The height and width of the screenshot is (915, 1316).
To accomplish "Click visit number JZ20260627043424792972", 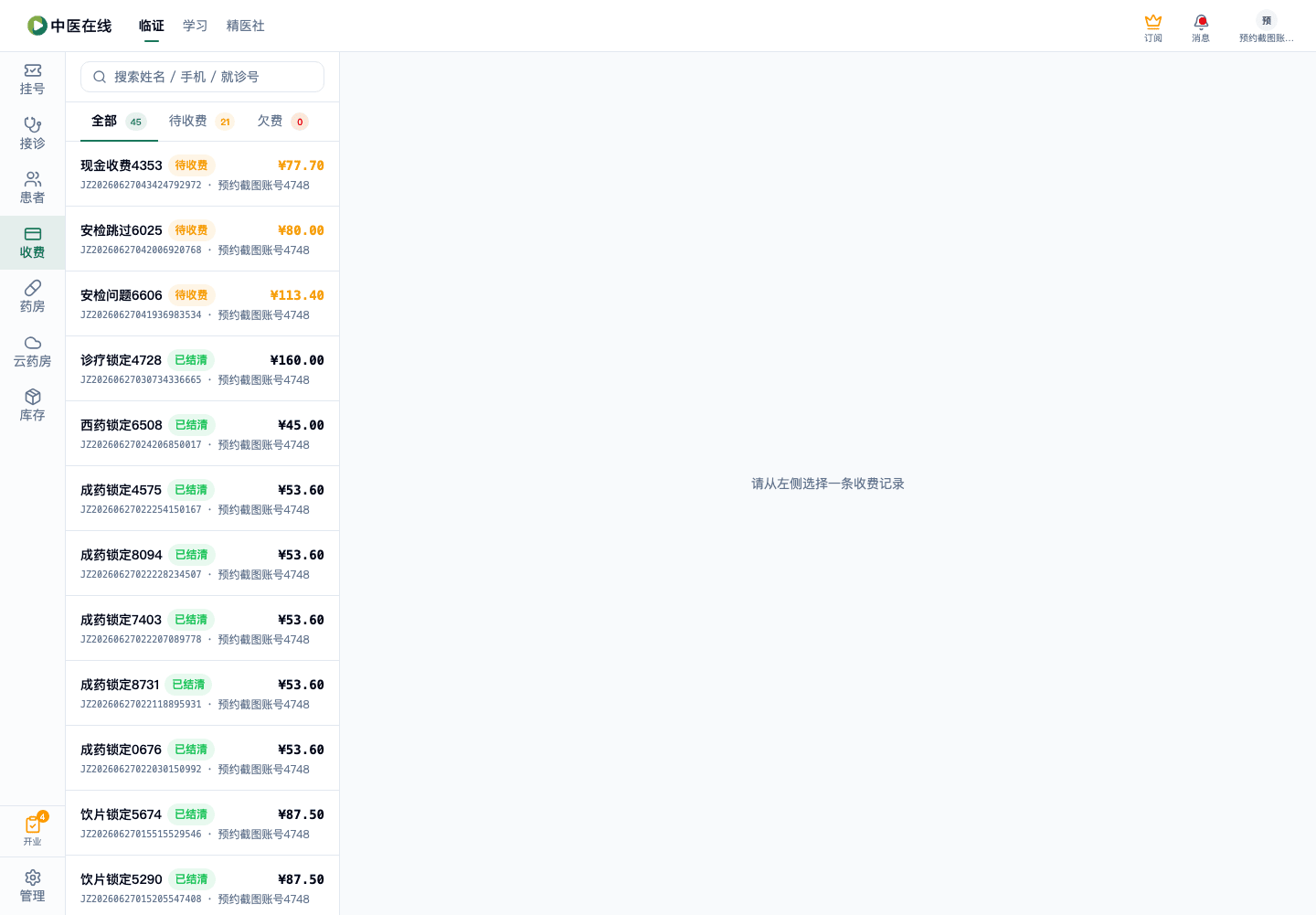I will tap(141, 186).
